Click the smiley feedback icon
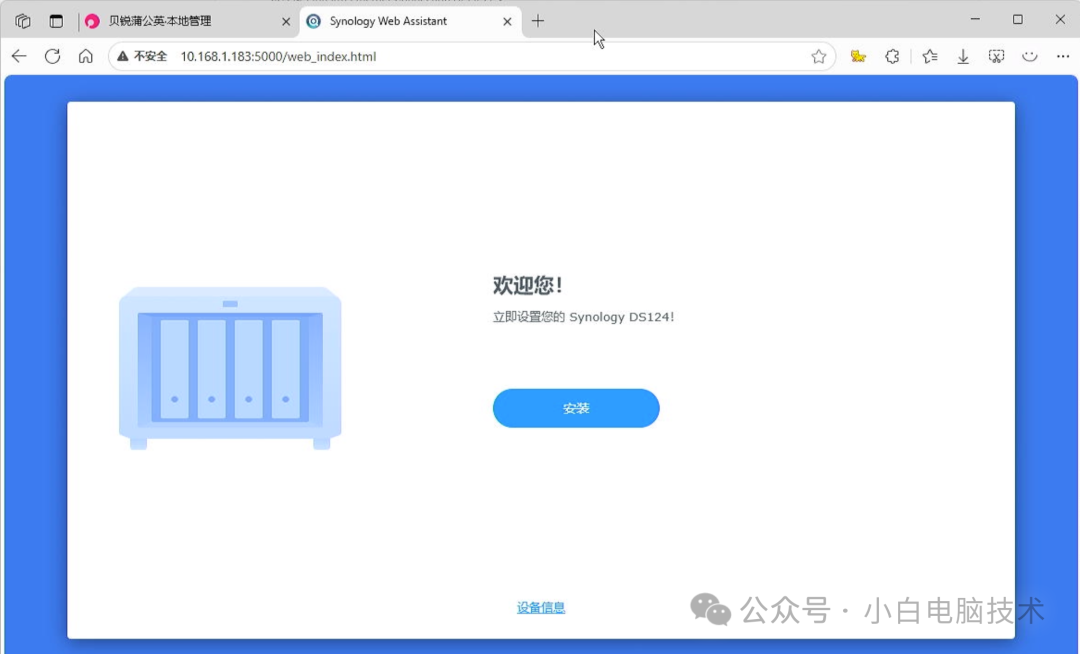This screenshot has width=1080, height=654. click(x=1030, y=56)
